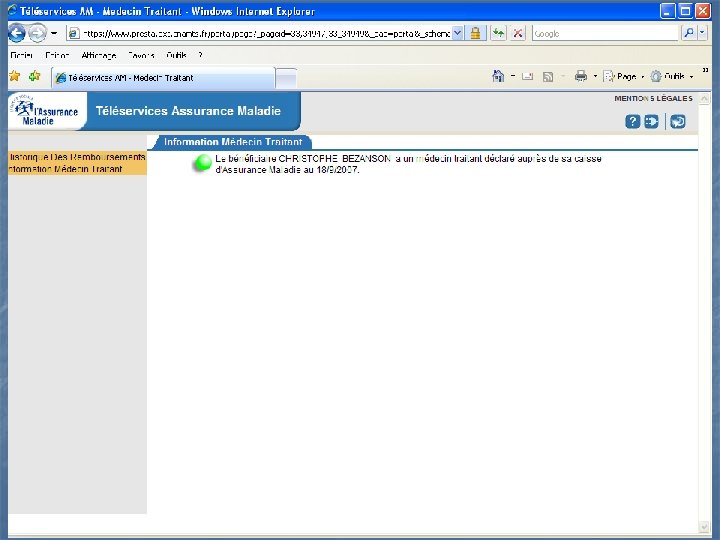Viewport: 720px width, 540px height.
Task: Click the Home page icon
Action: point(498,76)
